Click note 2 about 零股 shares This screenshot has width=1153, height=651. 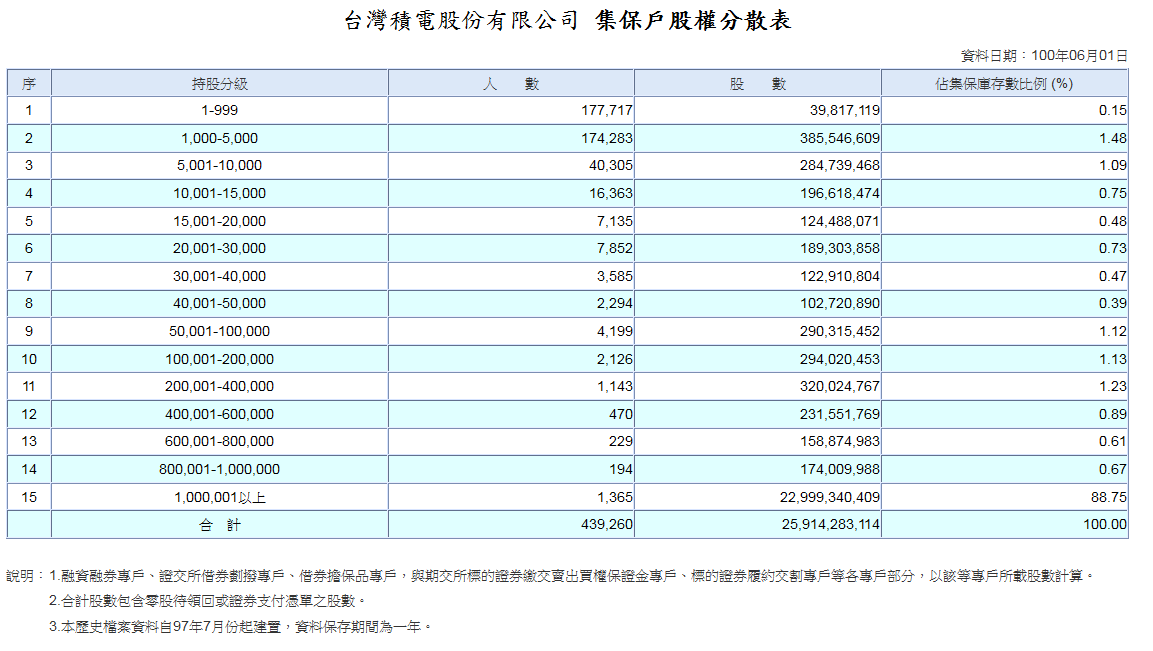tap(207, 602)
